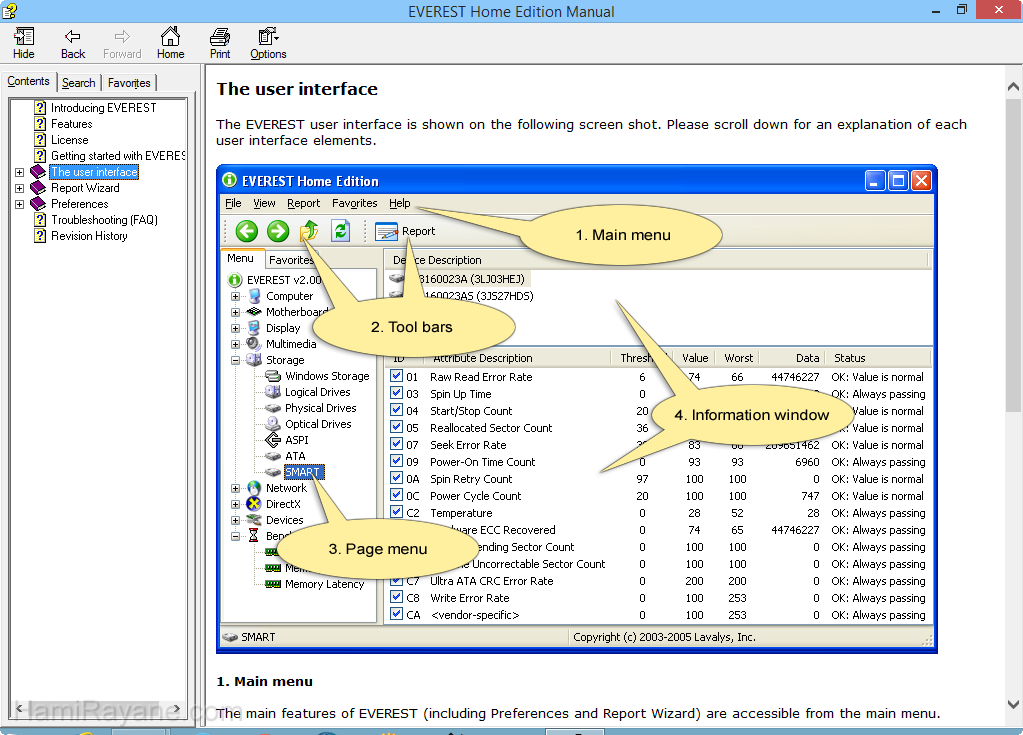Open Logical Drives page in EVEREST tree

[x=318, y=392]
